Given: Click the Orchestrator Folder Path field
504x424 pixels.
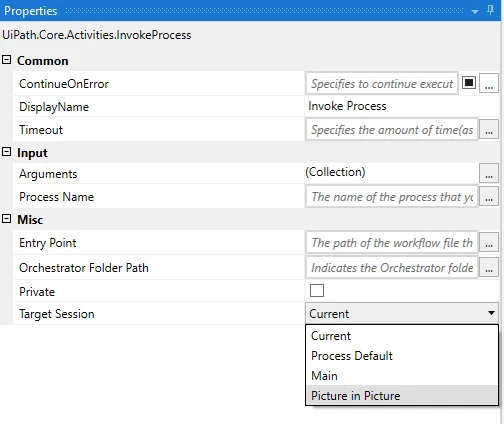Looking at the screenshot, I should (392, 268).
